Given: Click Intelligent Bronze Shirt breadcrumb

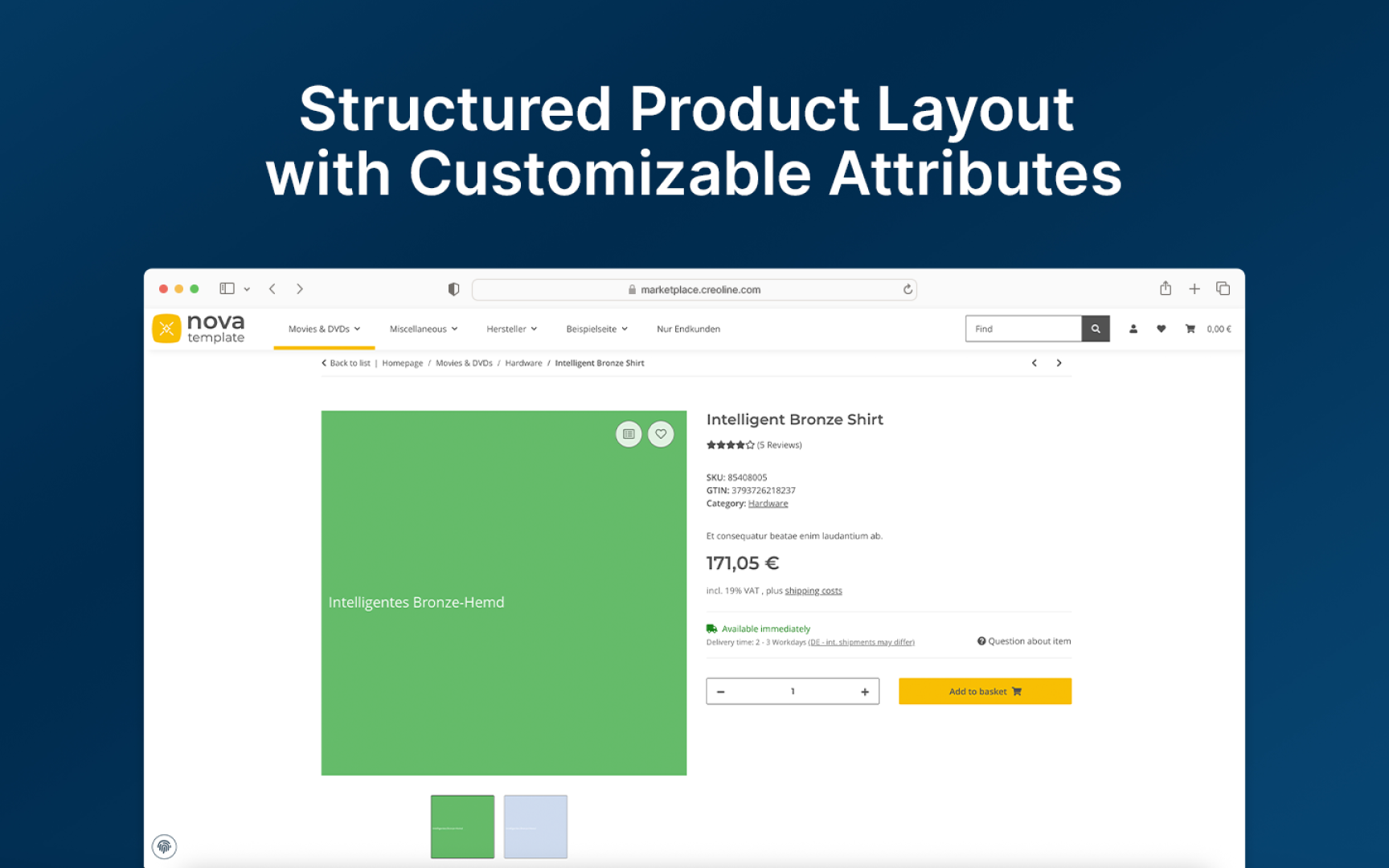Looking at the screenshot, I should tap(600, 363).
